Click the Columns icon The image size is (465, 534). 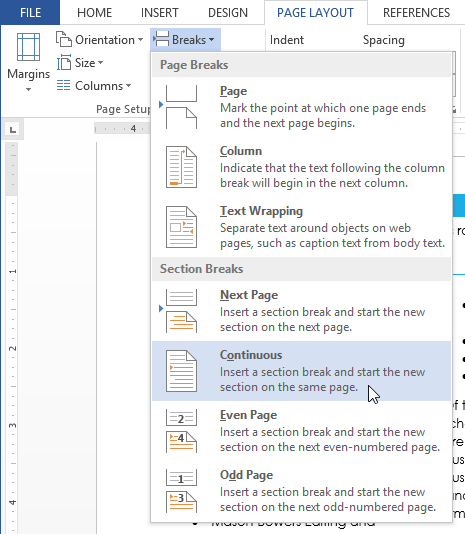coord(64,85)
